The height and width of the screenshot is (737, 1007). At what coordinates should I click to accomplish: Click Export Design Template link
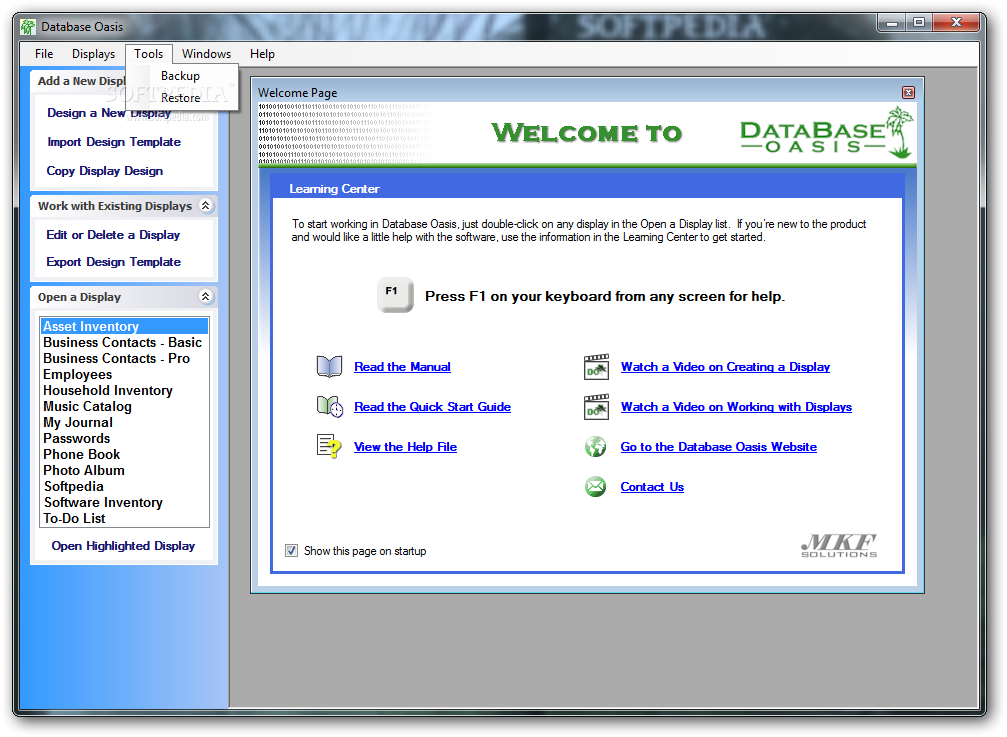click(x=114, y=262)
